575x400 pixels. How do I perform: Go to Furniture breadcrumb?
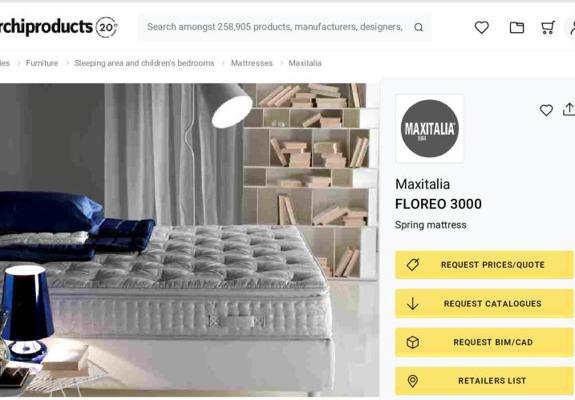tap(42, 63)
